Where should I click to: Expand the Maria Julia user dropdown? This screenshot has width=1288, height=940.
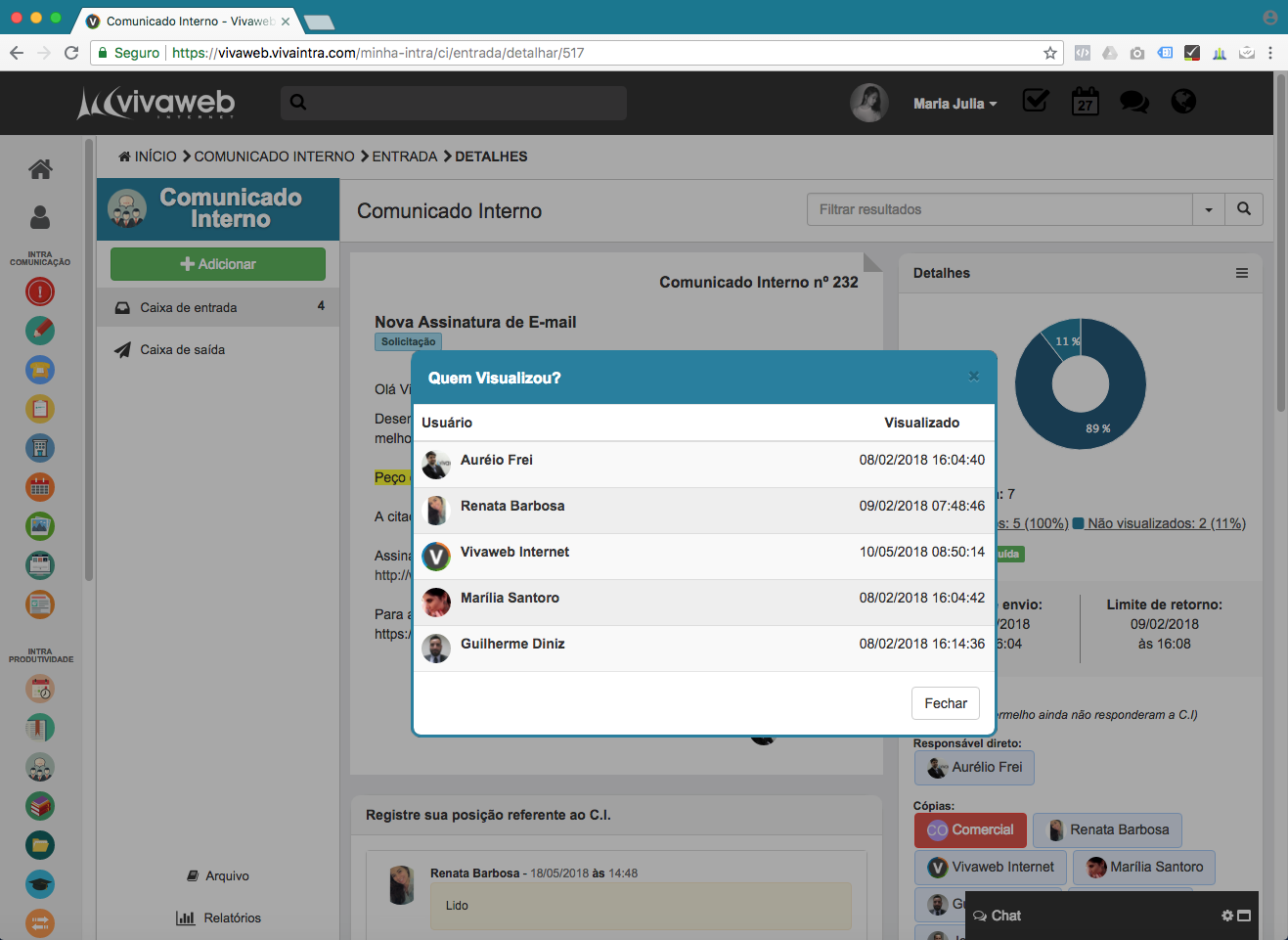(955, 104)
